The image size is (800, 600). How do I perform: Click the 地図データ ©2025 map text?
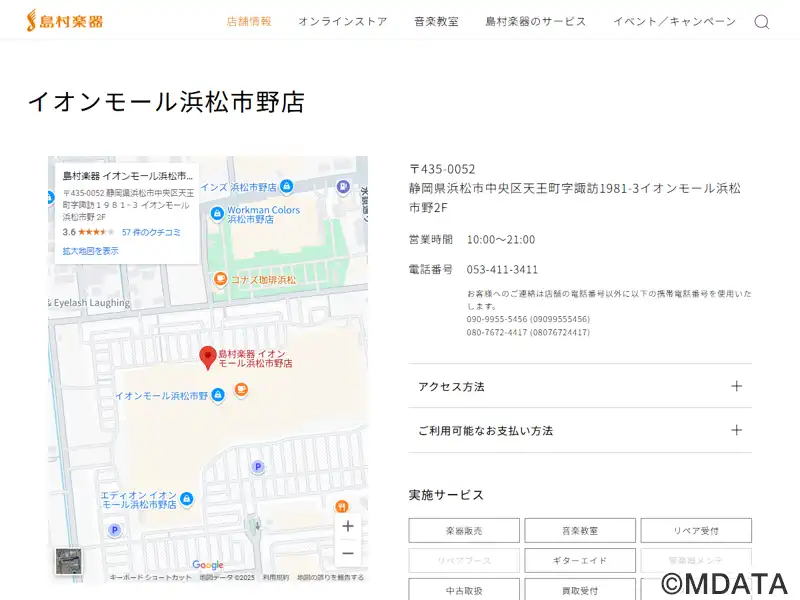click(x=227, y=578)
